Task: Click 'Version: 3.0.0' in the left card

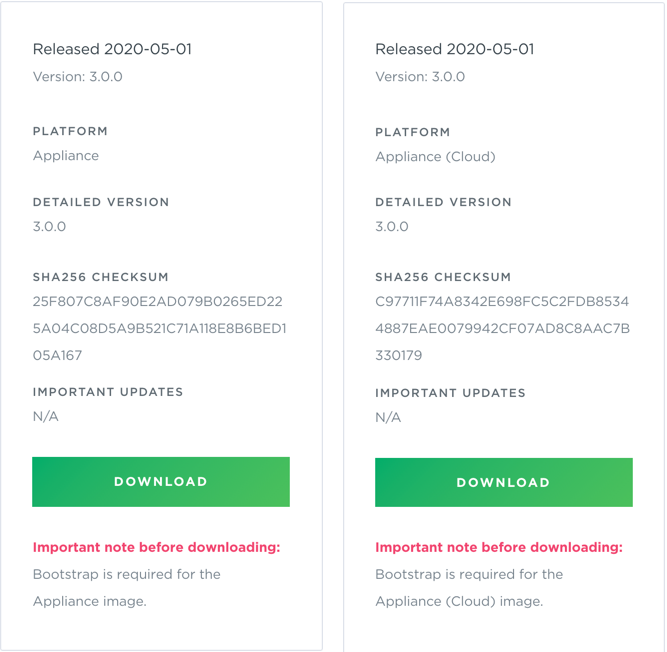Action: [x=78, y=76]
